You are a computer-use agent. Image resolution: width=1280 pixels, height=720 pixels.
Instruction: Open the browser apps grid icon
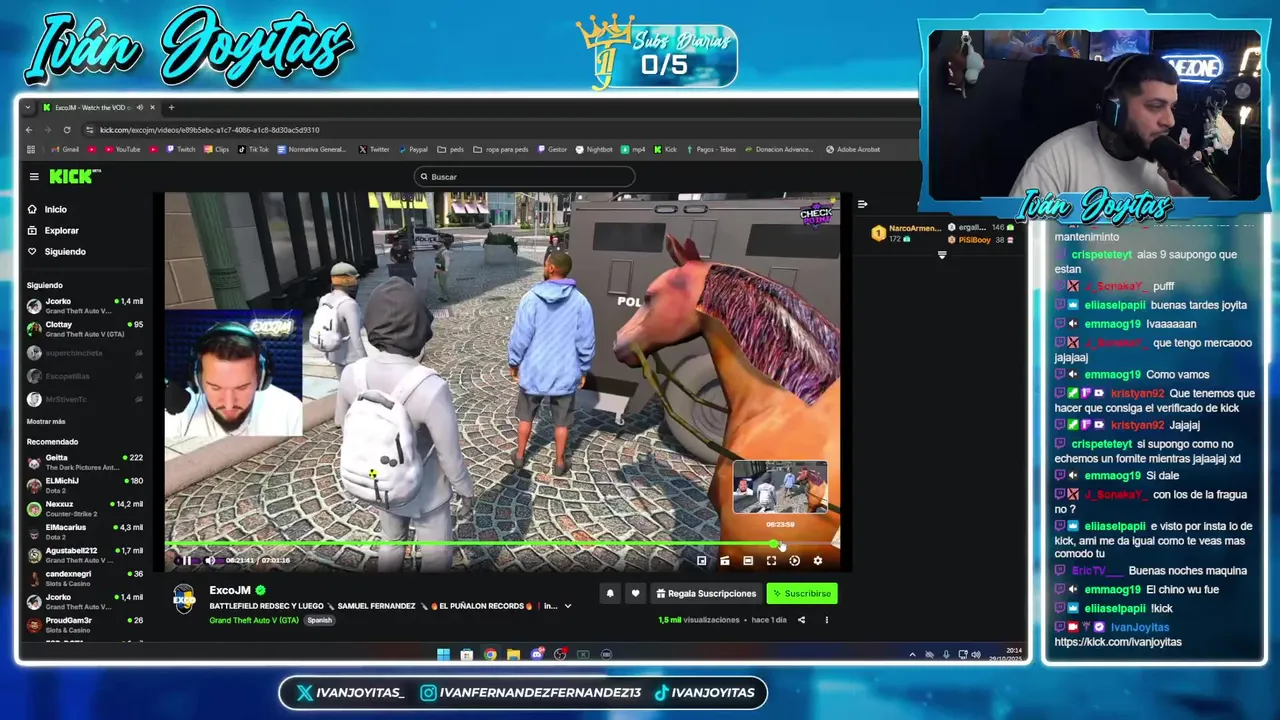pos(30,150)
